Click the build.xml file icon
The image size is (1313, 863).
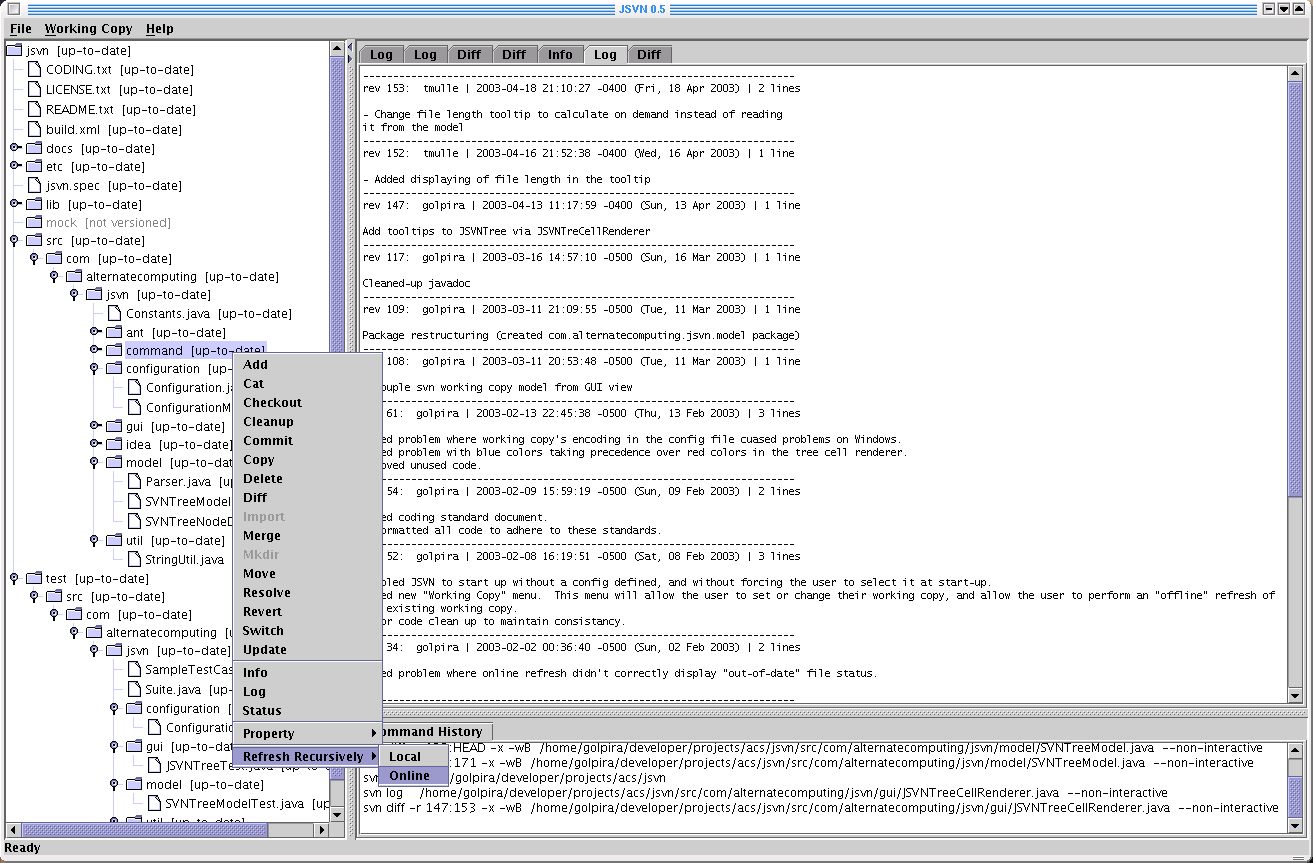coord(34,129)
